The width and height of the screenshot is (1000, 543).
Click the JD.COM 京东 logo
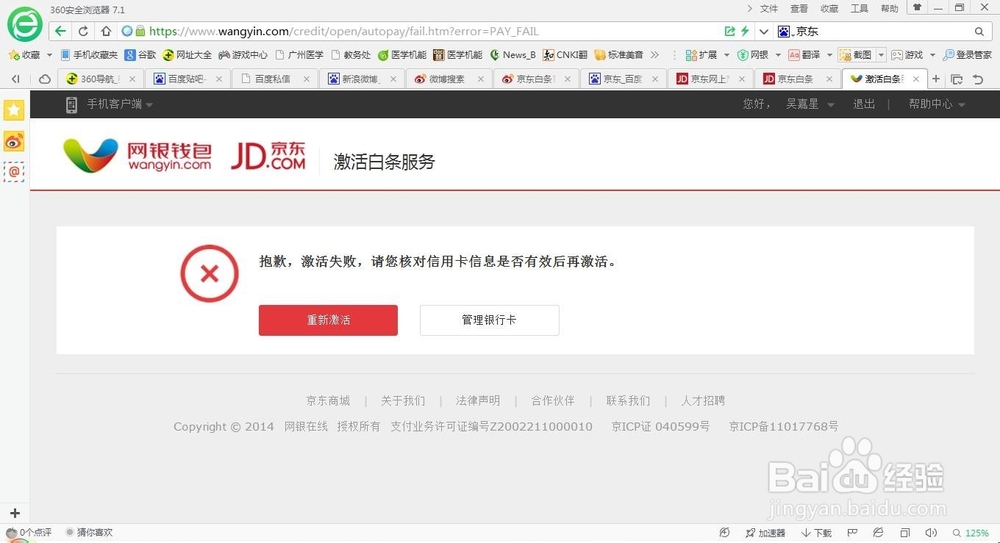click(268, 156)
